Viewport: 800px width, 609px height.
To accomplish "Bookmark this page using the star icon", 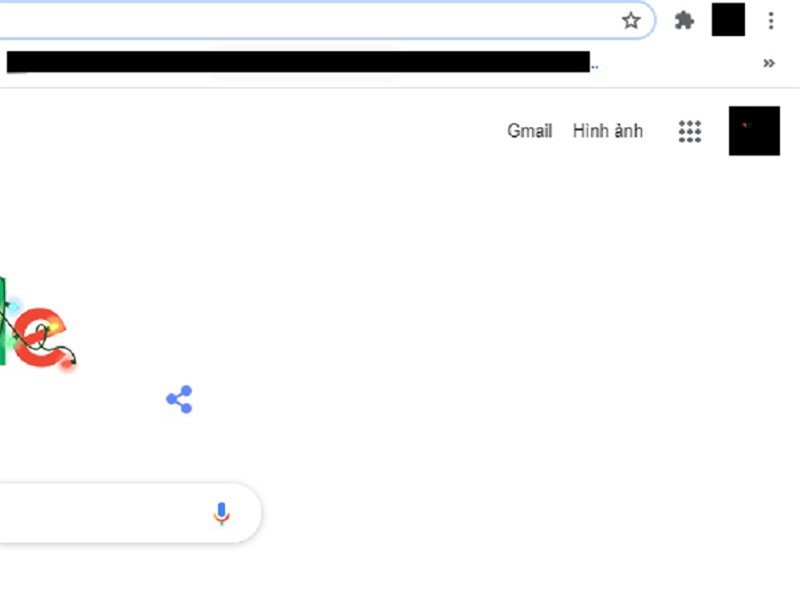I will coord(630,19).
